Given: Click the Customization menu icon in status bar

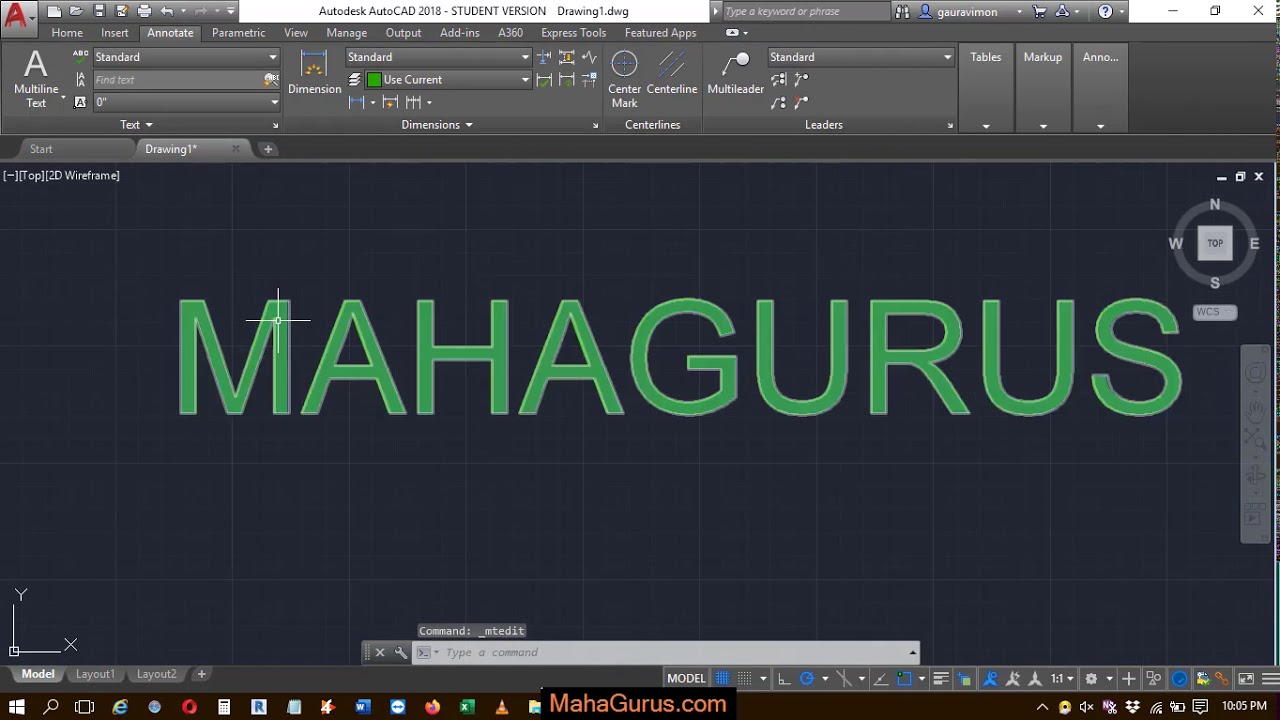Looking at the screenshot, I should [1269, 679].
